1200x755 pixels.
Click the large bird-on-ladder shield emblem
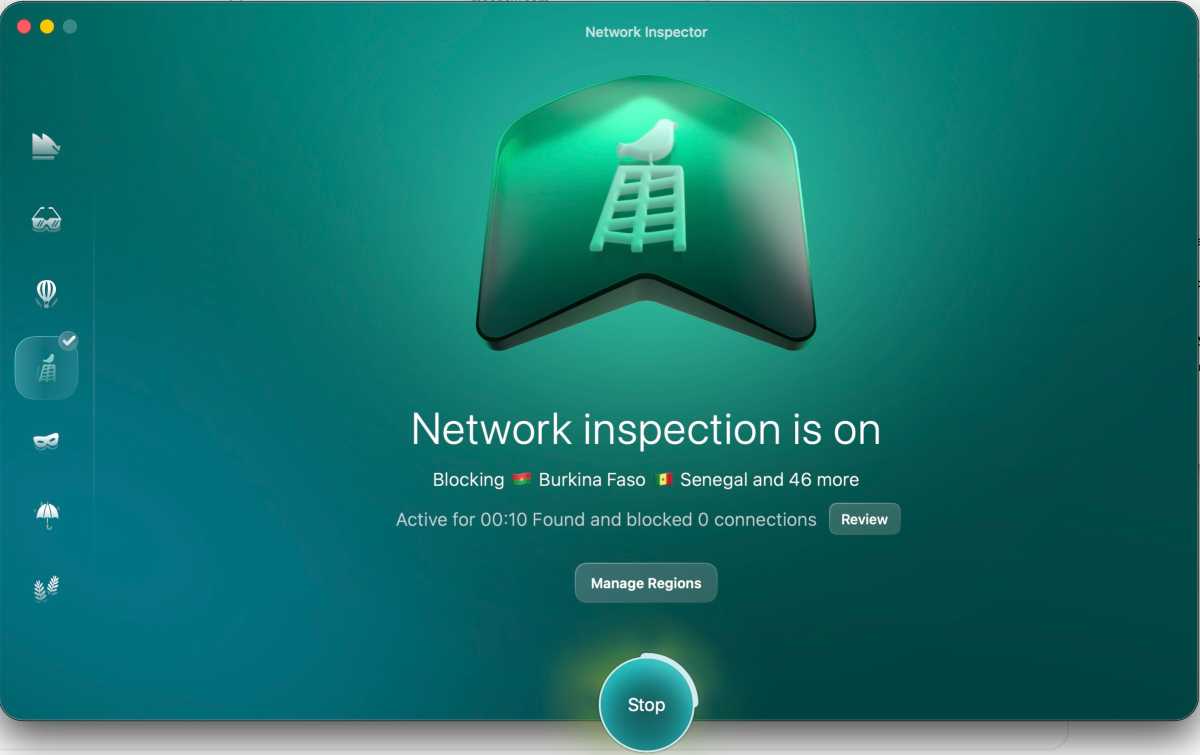tap(646, 212)
